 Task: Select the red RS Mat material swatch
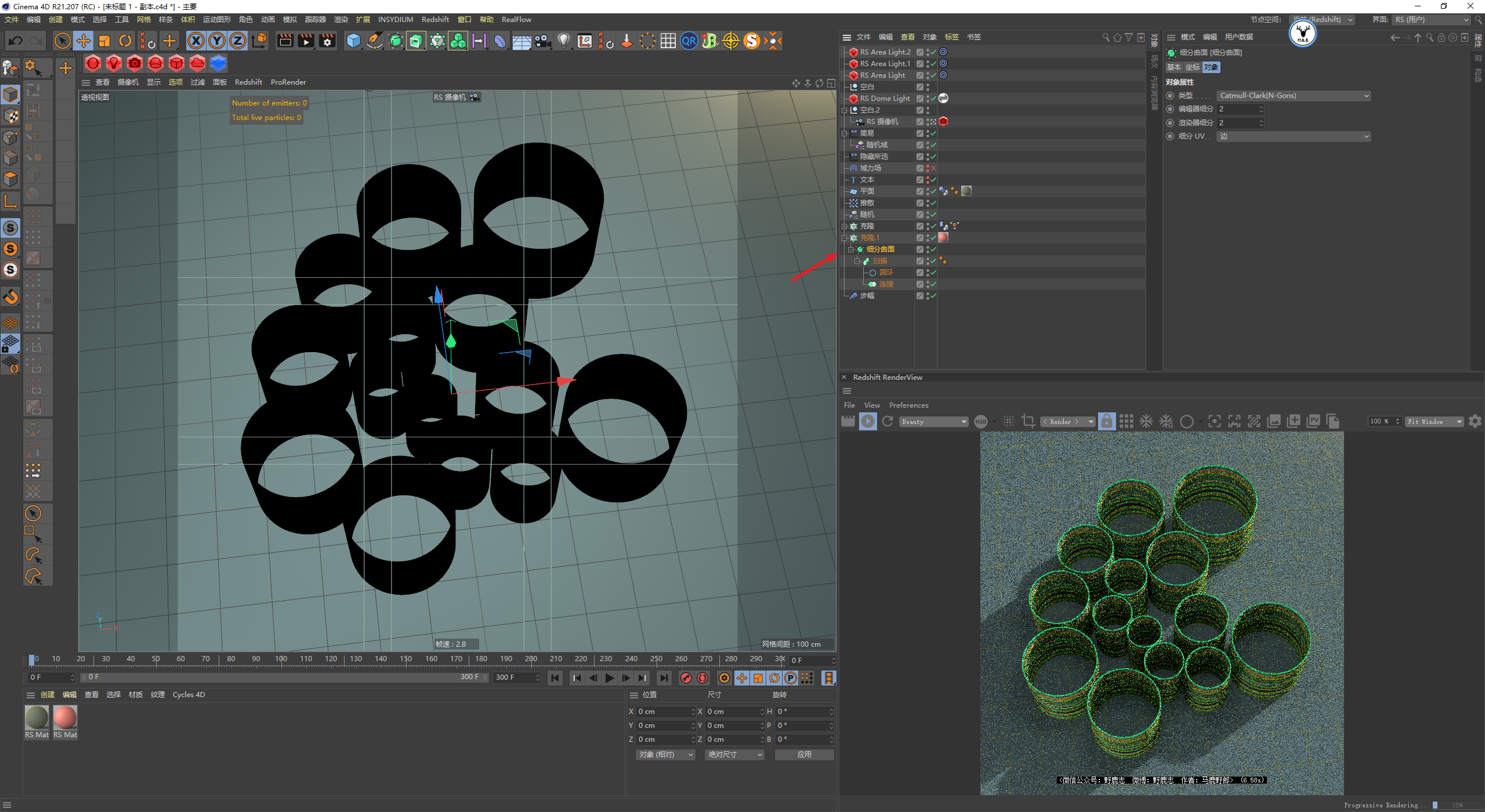coord(65,718)
